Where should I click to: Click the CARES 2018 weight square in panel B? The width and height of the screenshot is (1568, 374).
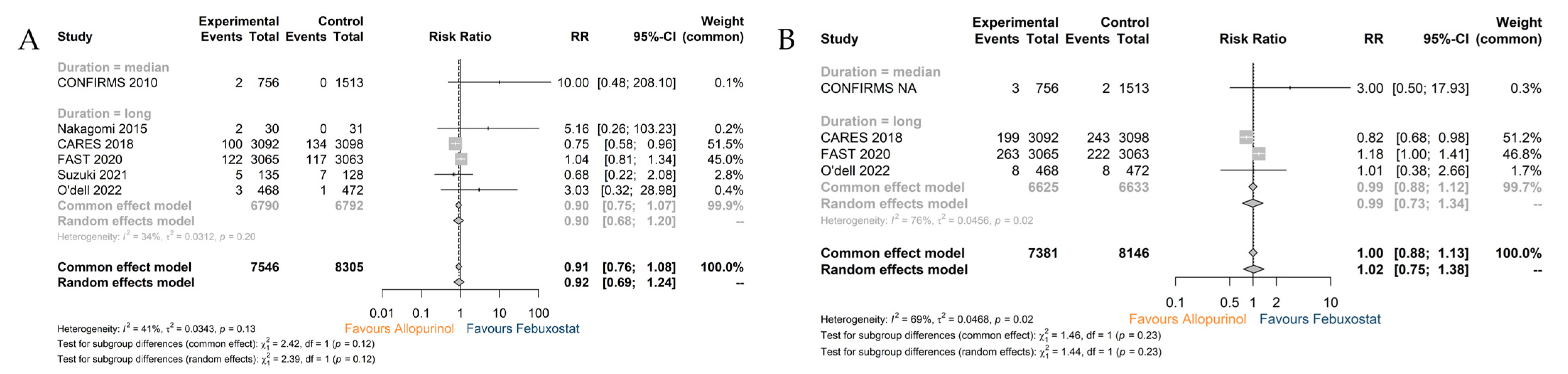click(x=1246, y=137)
